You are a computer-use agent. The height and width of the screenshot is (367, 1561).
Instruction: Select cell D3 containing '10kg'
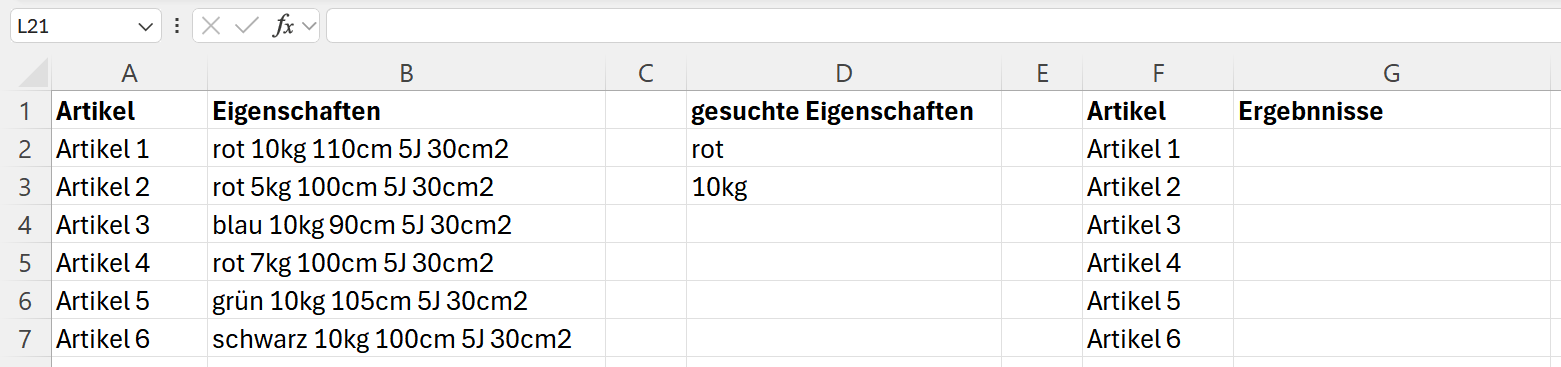tap(844, 187)
